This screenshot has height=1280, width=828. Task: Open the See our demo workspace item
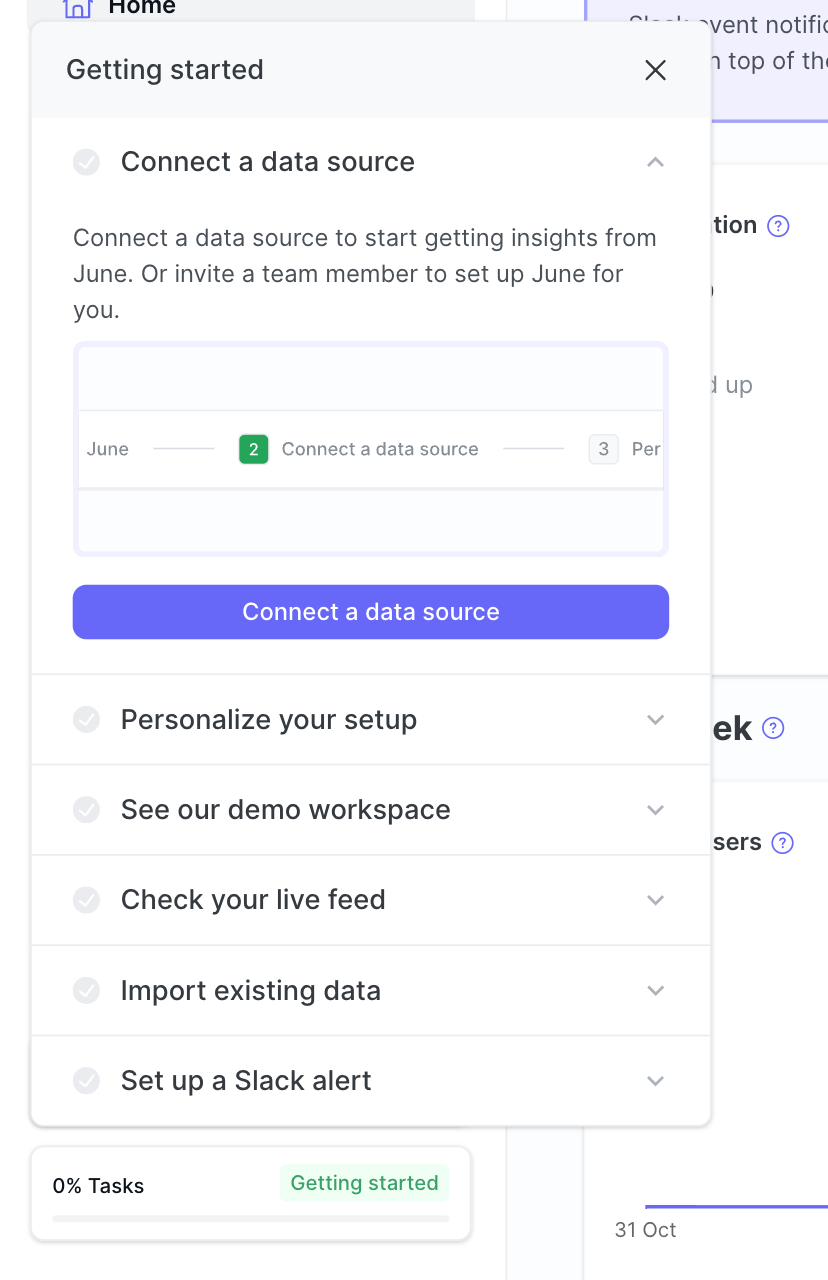pos(371,810)
